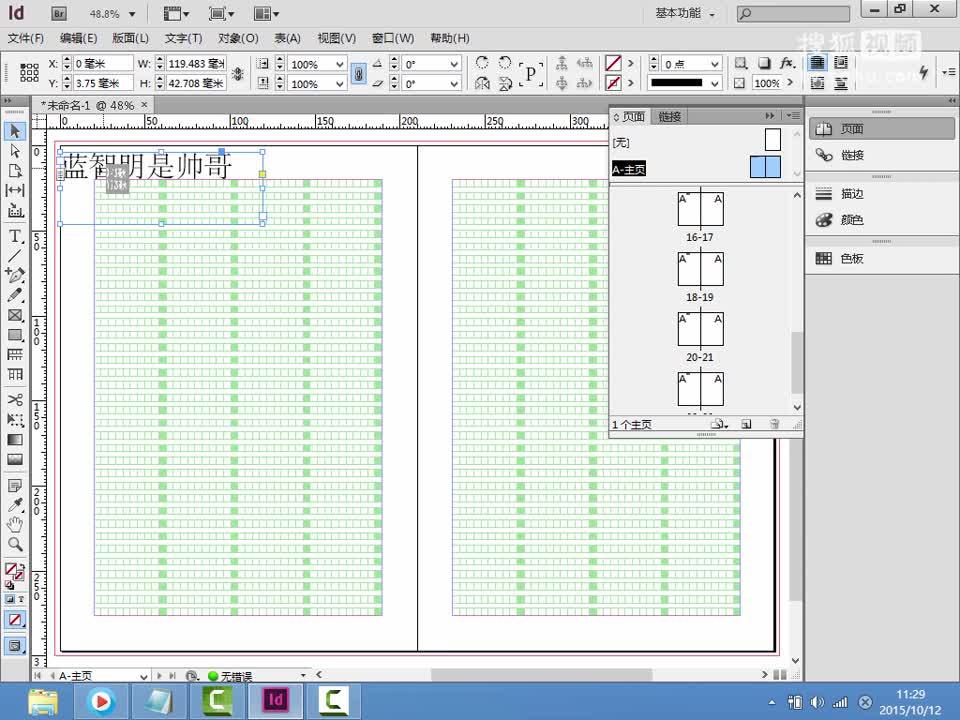Image resolution: width=960 pixels, height=720 pixels.
Task: Launch Adobe Bridge via the Br button
Action: click(59, 15)
